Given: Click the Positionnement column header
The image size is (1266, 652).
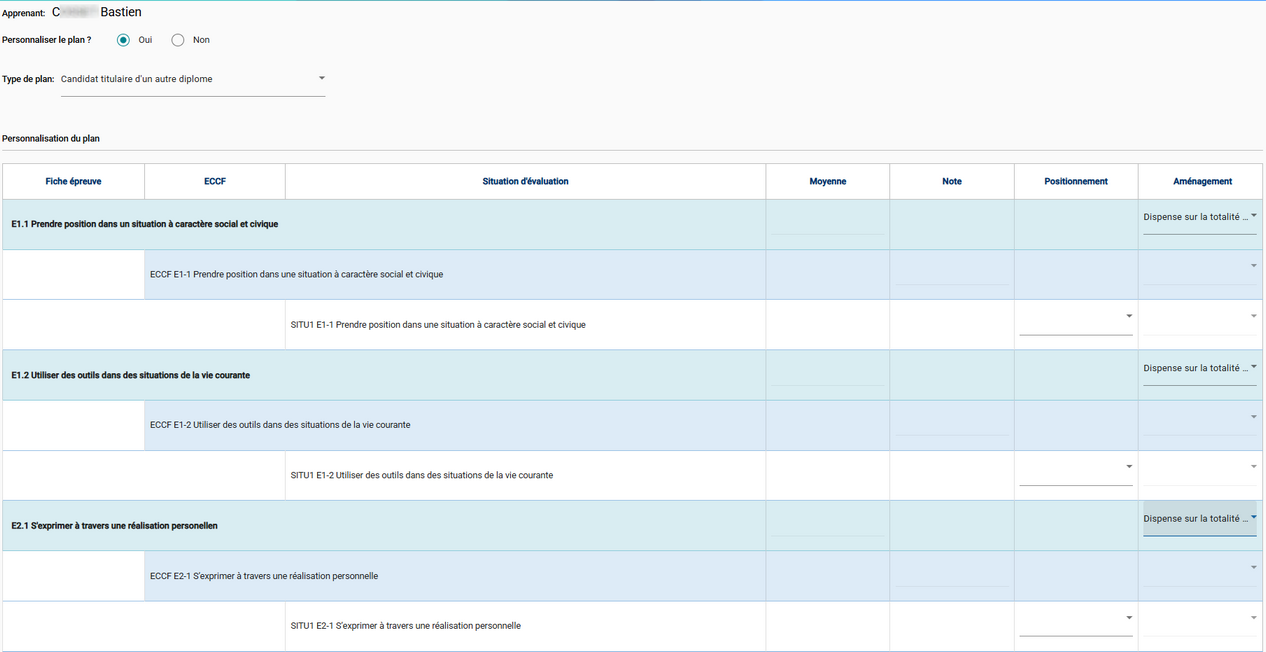Looking at the screenshot, I should 1075,182.
